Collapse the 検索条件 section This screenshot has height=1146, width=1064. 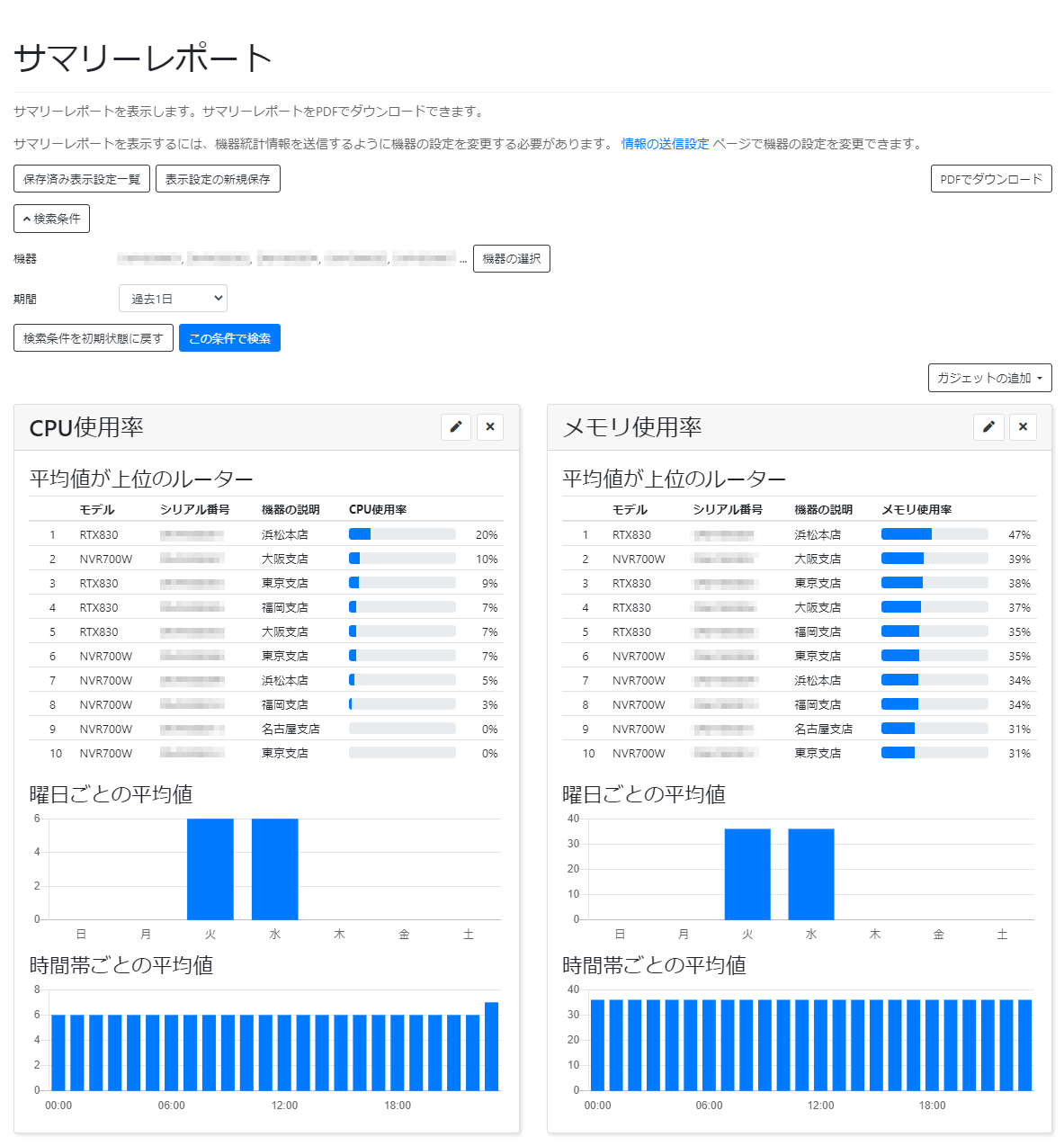[51, 218]
